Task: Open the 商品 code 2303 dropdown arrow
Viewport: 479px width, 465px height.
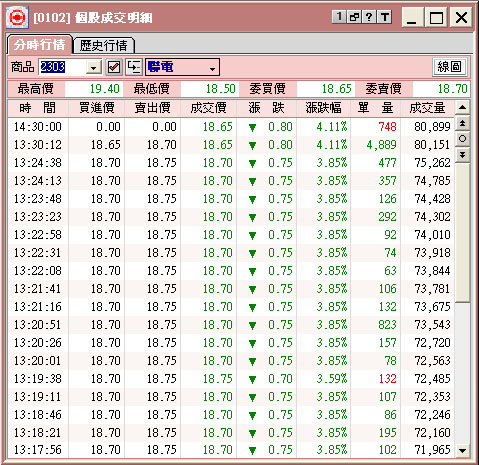Action: point(94,68)
